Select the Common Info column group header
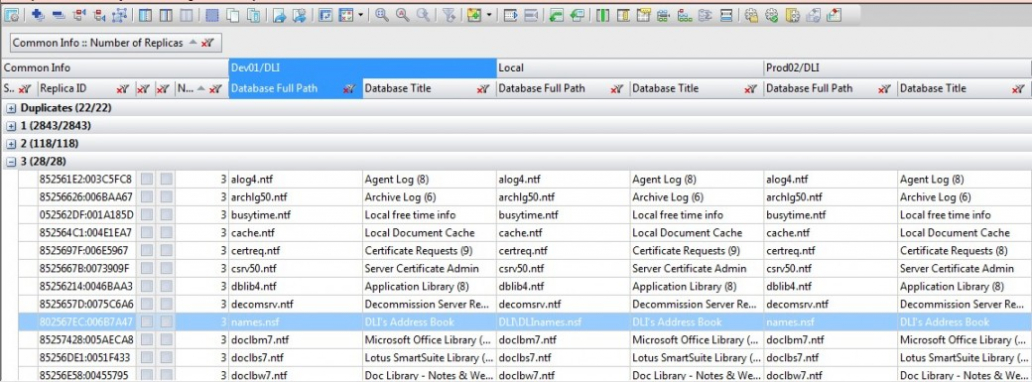The height and width of the screenshot is (382, 1032). point(114,68)
